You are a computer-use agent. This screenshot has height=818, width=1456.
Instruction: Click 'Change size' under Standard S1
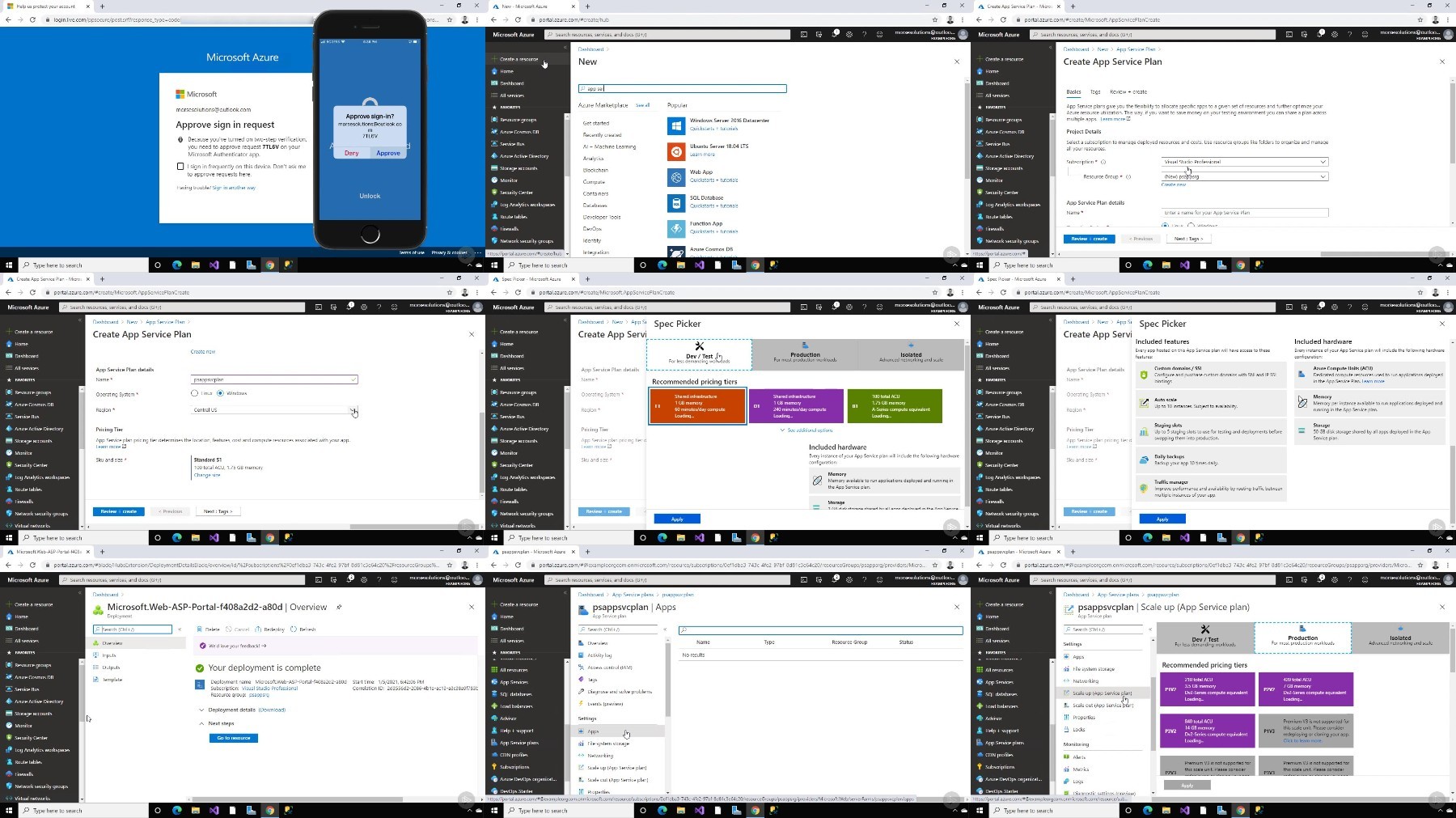207,475
